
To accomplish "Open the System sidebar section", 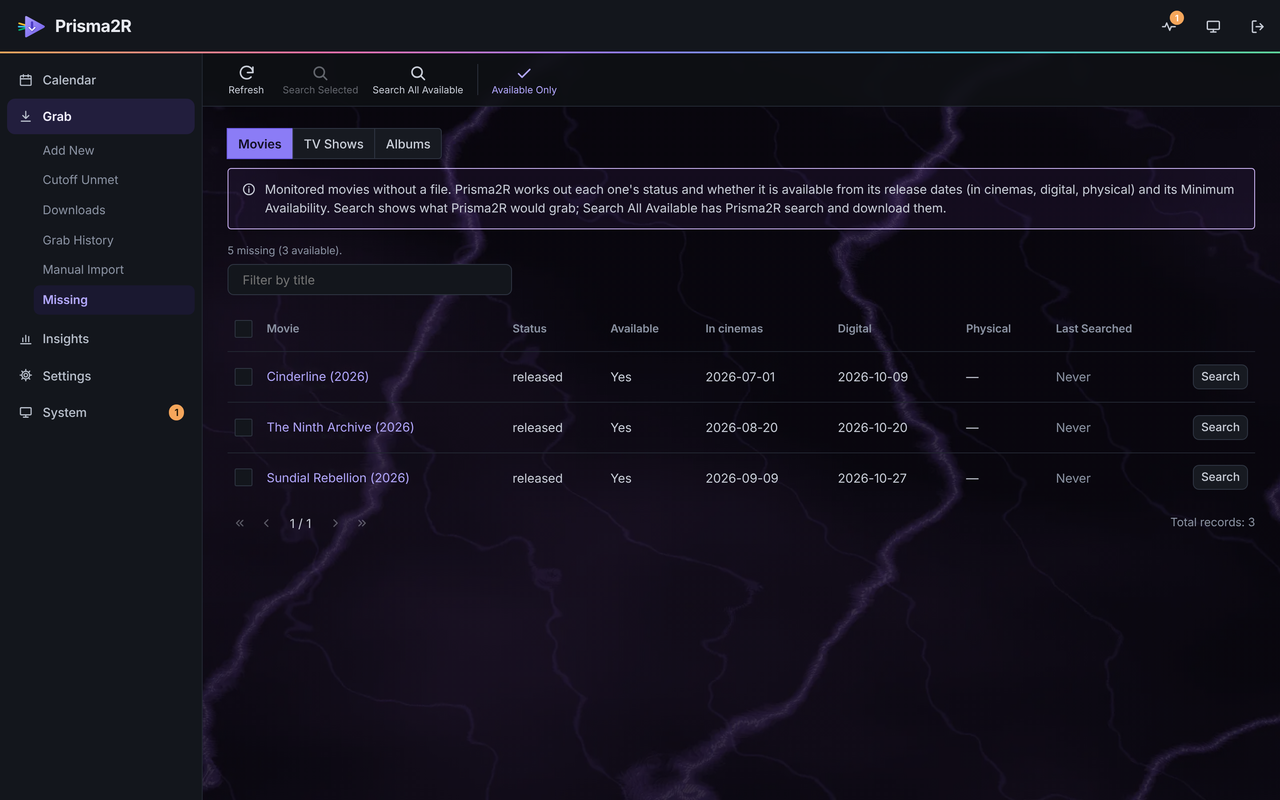I will pos(101,412).
